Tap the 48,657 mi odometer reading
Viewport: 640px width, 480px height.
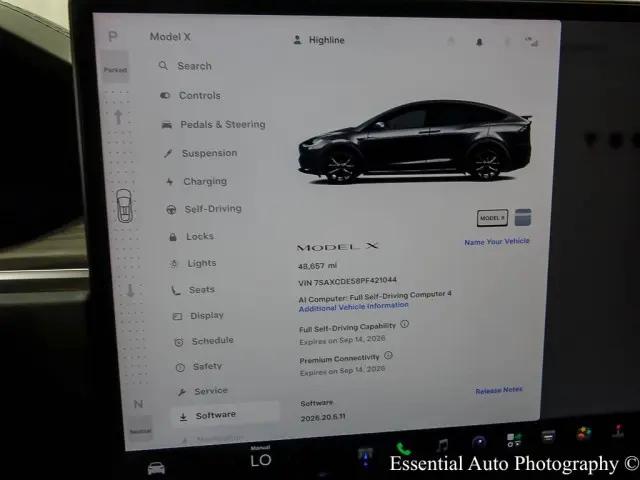click(x=318, y=266)
